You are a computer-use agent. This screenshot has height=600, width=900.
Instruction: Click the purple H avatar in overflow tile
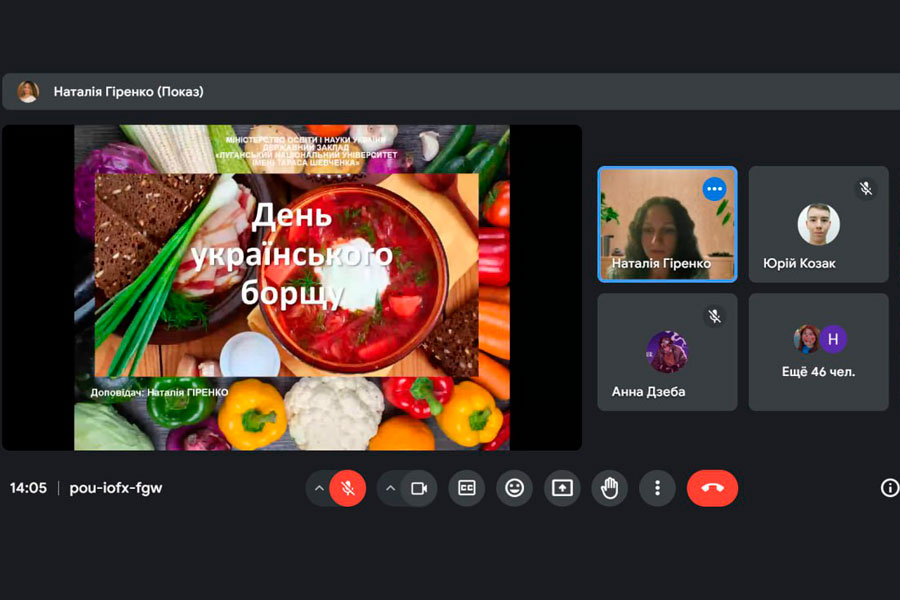[x=833, y=339]
